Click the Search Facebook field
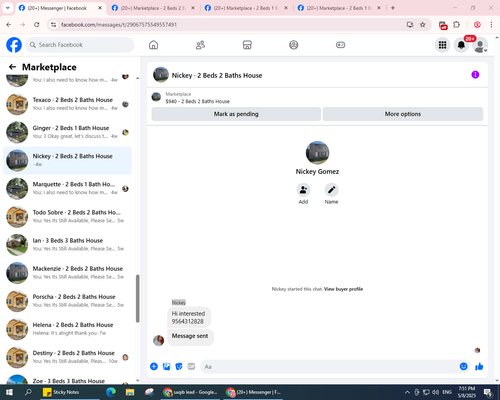The height and width of the screenshot is (400, 500). [80, 45]
